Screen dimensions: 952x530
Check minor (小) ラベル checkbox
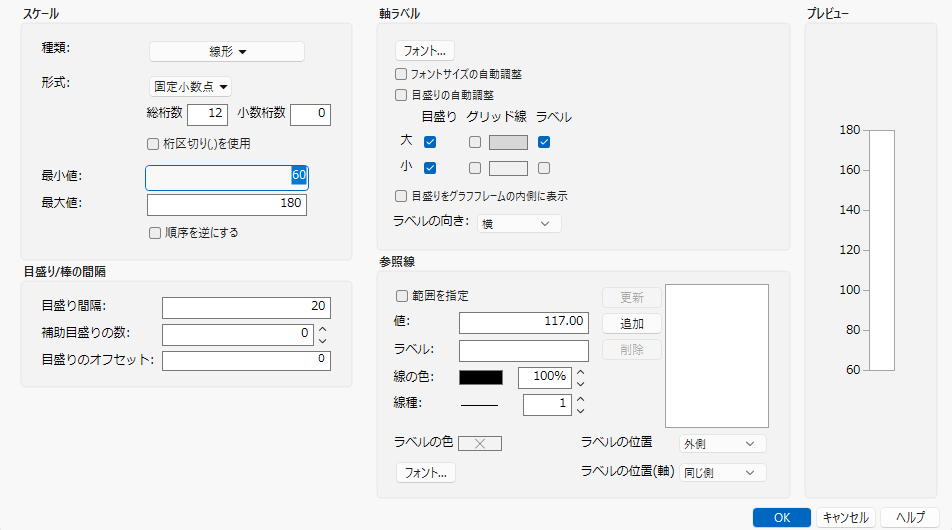[544, 168]
